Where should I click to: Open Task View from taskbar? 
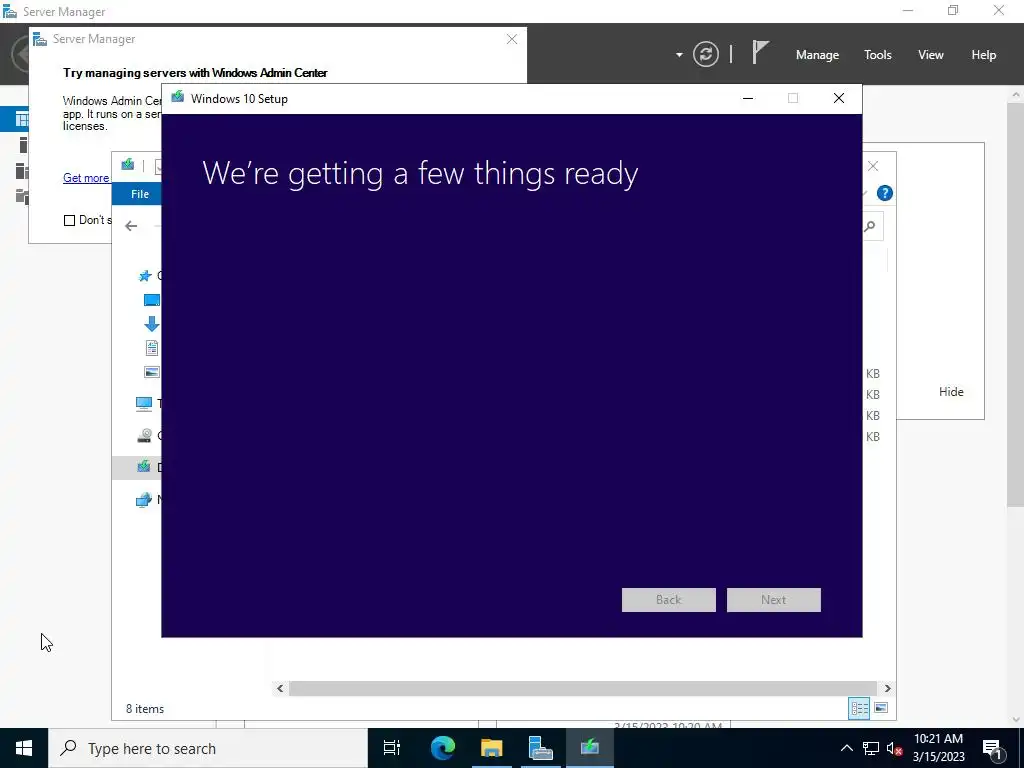coord(392,748)
